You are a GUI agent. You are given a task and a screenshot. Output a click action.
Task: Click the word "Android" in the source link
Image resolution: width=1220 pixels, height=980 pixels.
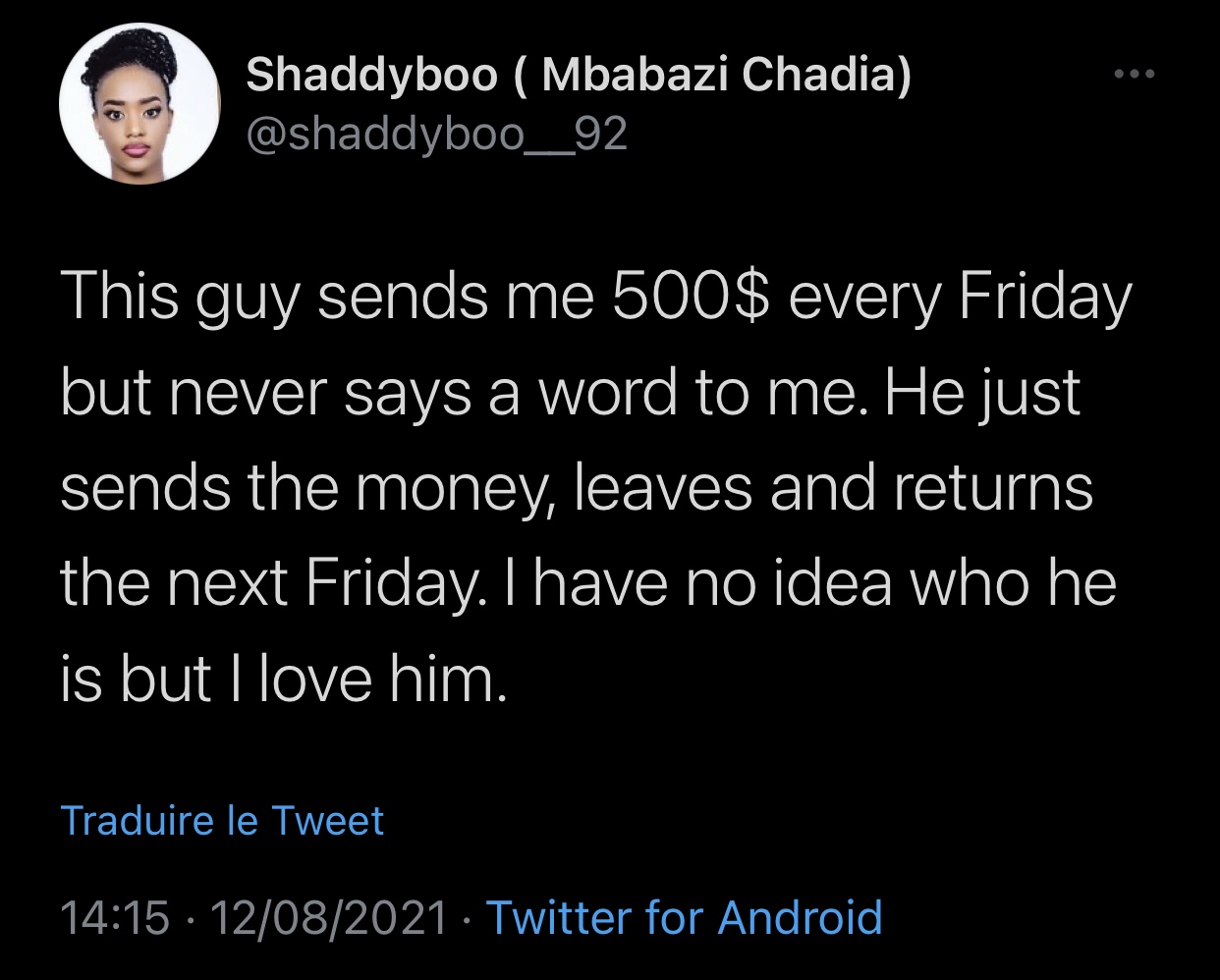(801, 917)
